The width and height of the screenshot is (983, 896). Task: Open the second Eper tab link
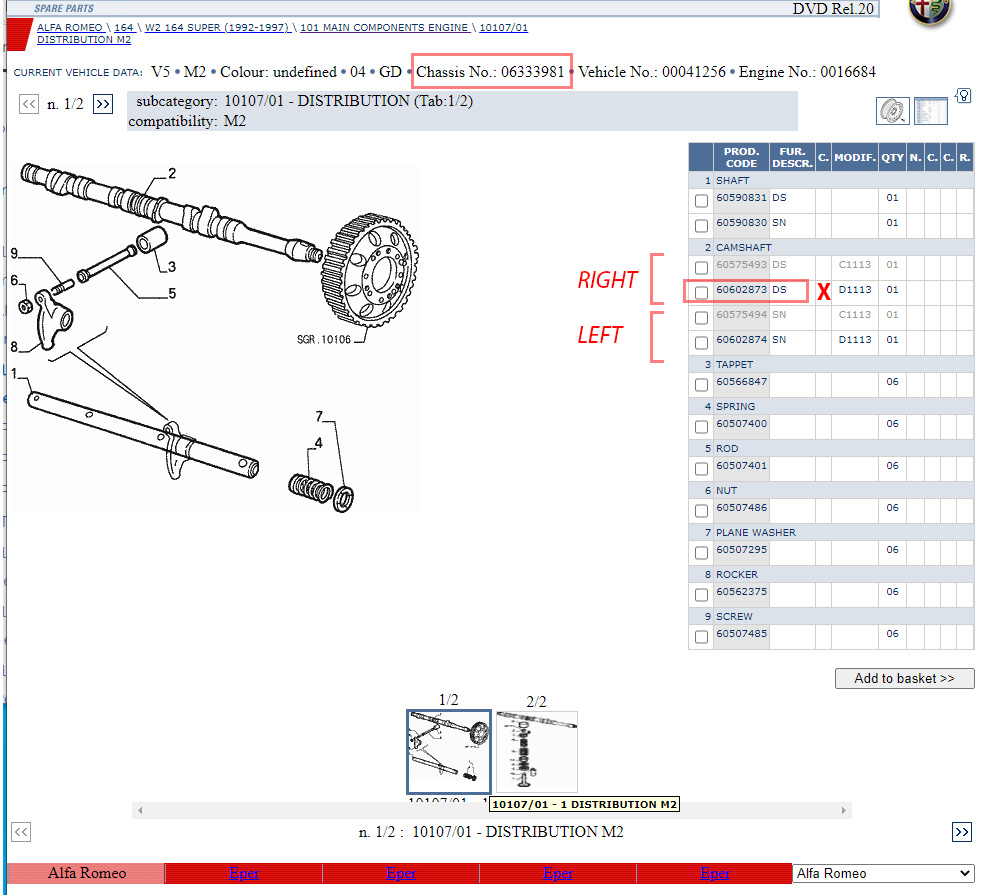401,873
